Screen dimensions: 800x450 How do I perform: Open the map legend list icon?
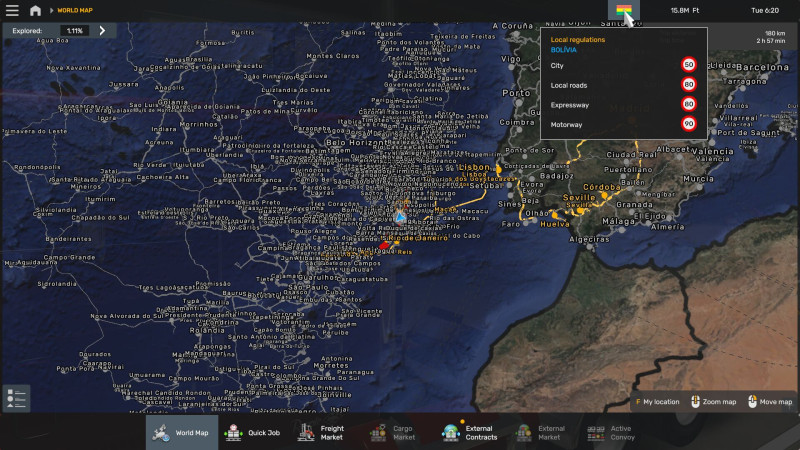click(16, 398)
